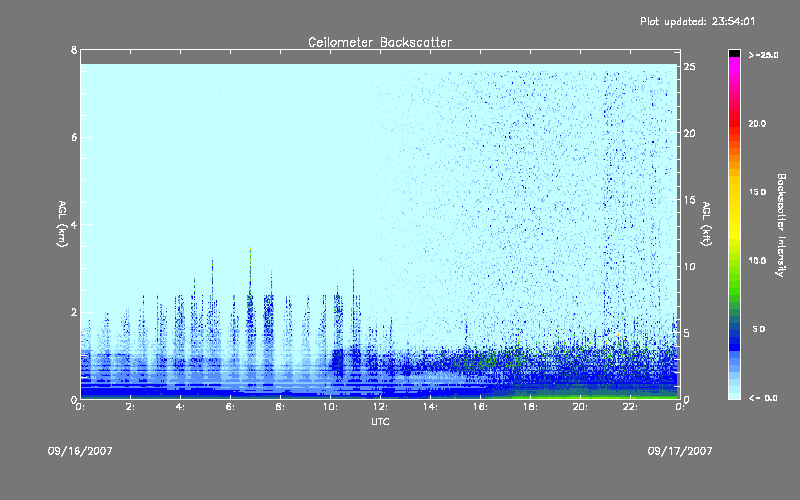Click the '20:' hour tick on UTC axis
The image size is (800, 500).
coord(580,407)
